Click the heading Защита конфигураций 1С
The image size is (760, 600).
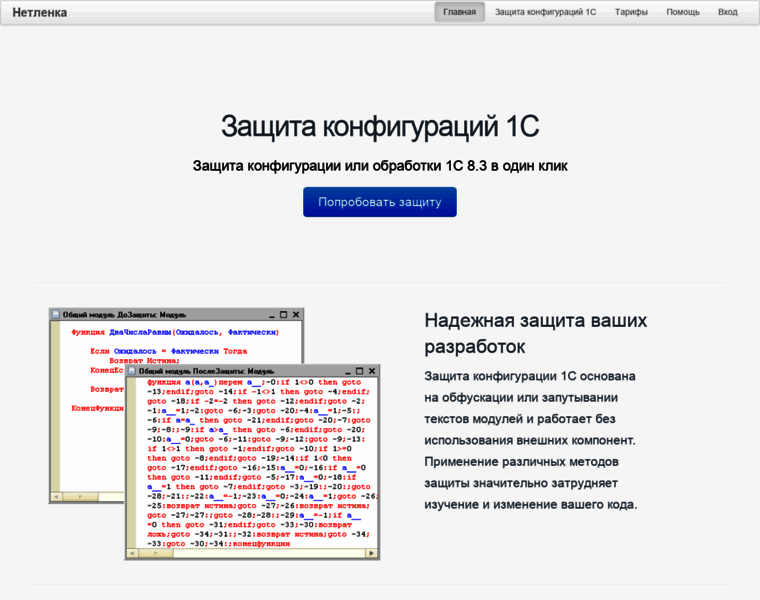click(380, 126)
